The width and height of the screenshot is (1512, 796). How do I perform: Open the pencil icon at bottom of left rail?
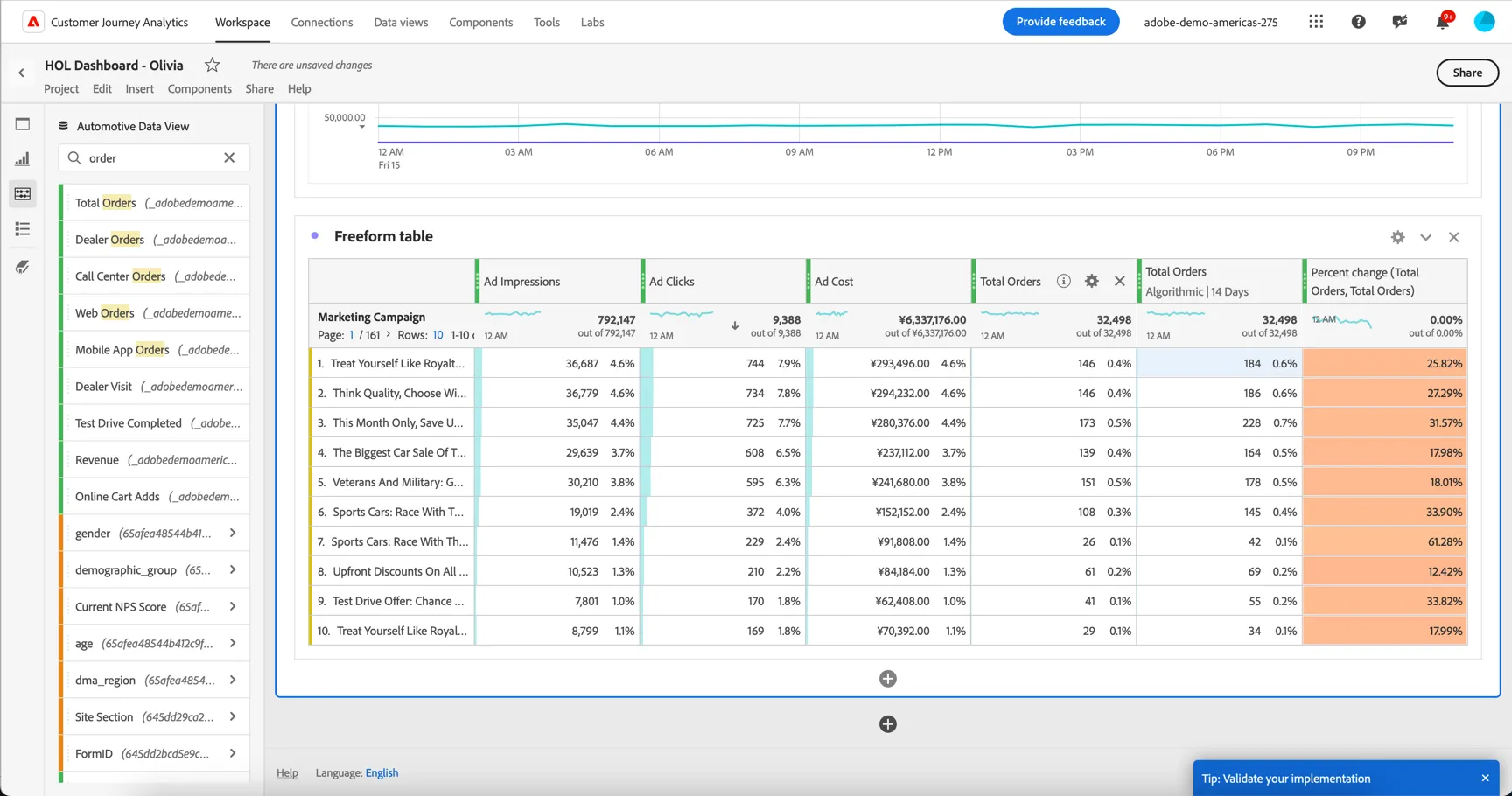pos(23,267)
